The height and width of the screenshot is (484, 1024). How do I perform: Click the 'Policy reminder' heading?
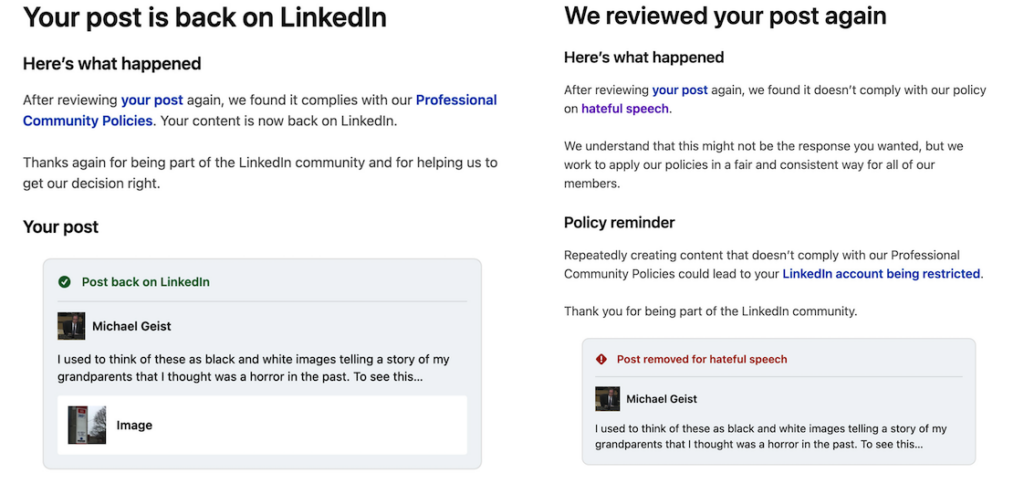tap(619, 223)
